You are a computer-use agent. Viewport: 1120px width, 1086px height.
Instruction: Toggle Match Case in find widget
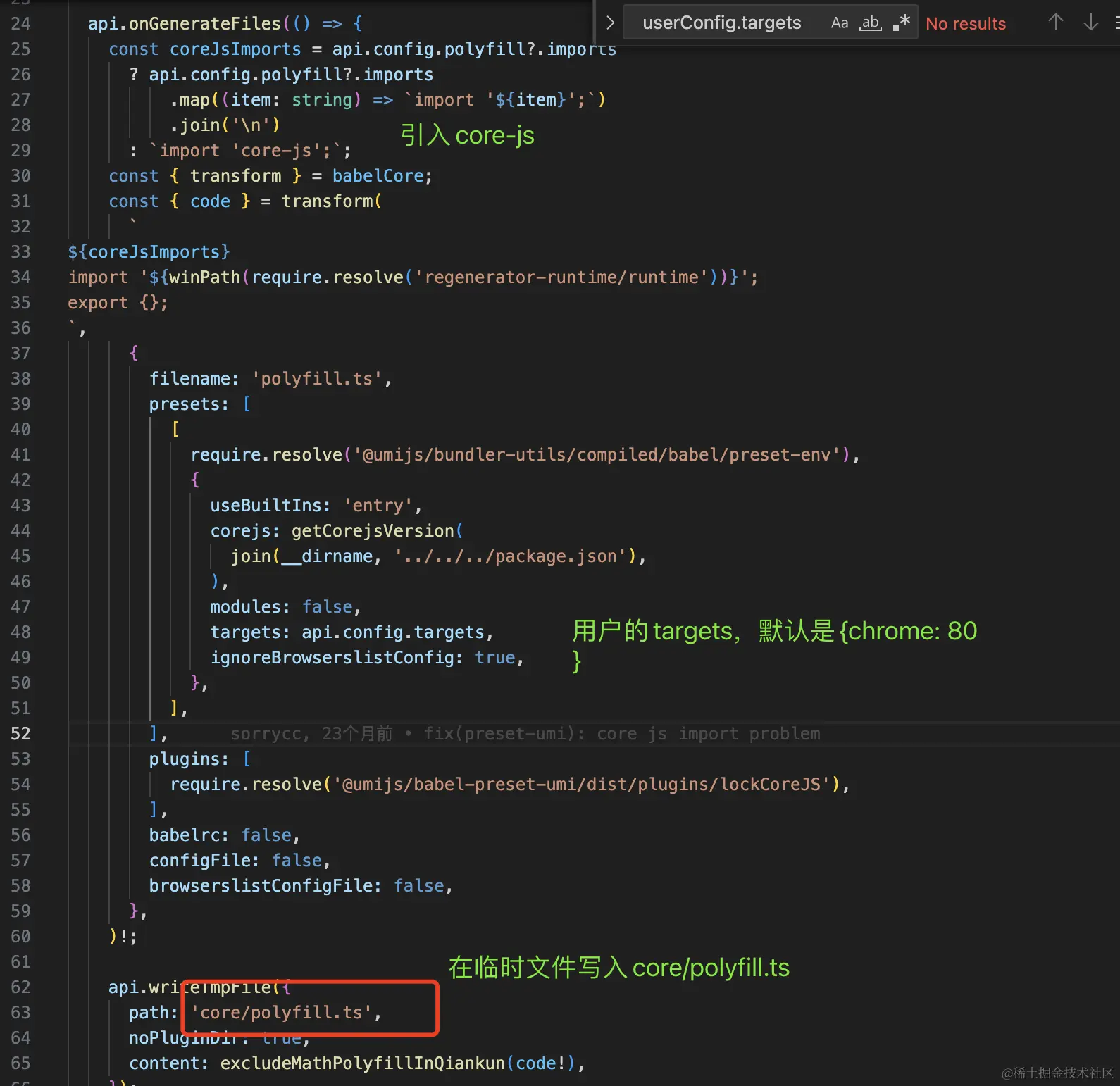click(839, 23)
